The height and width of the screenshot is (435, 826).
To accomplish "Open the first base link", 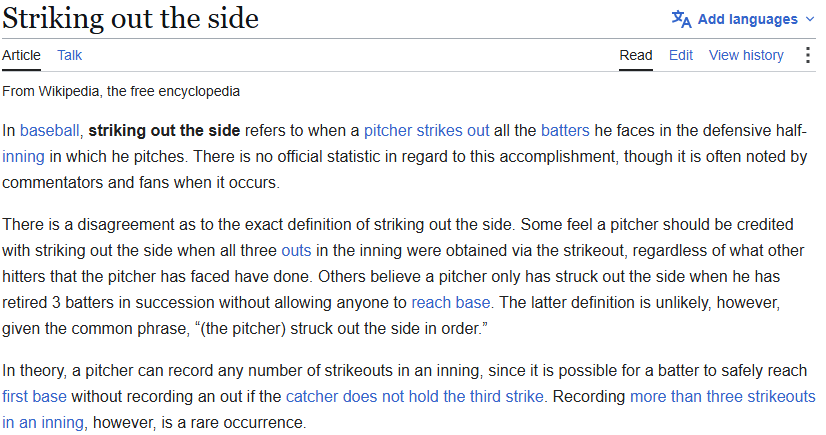I will click(34, 396).
